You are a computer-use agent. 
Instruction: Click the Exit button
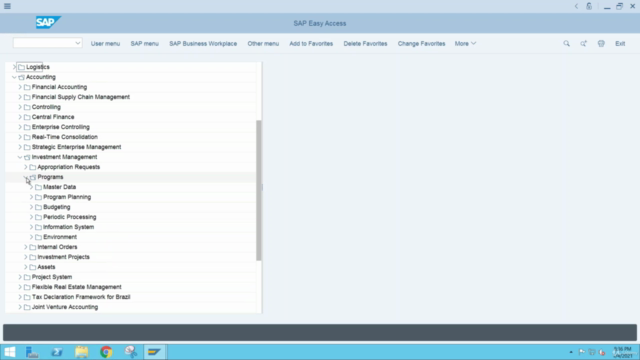620,43
